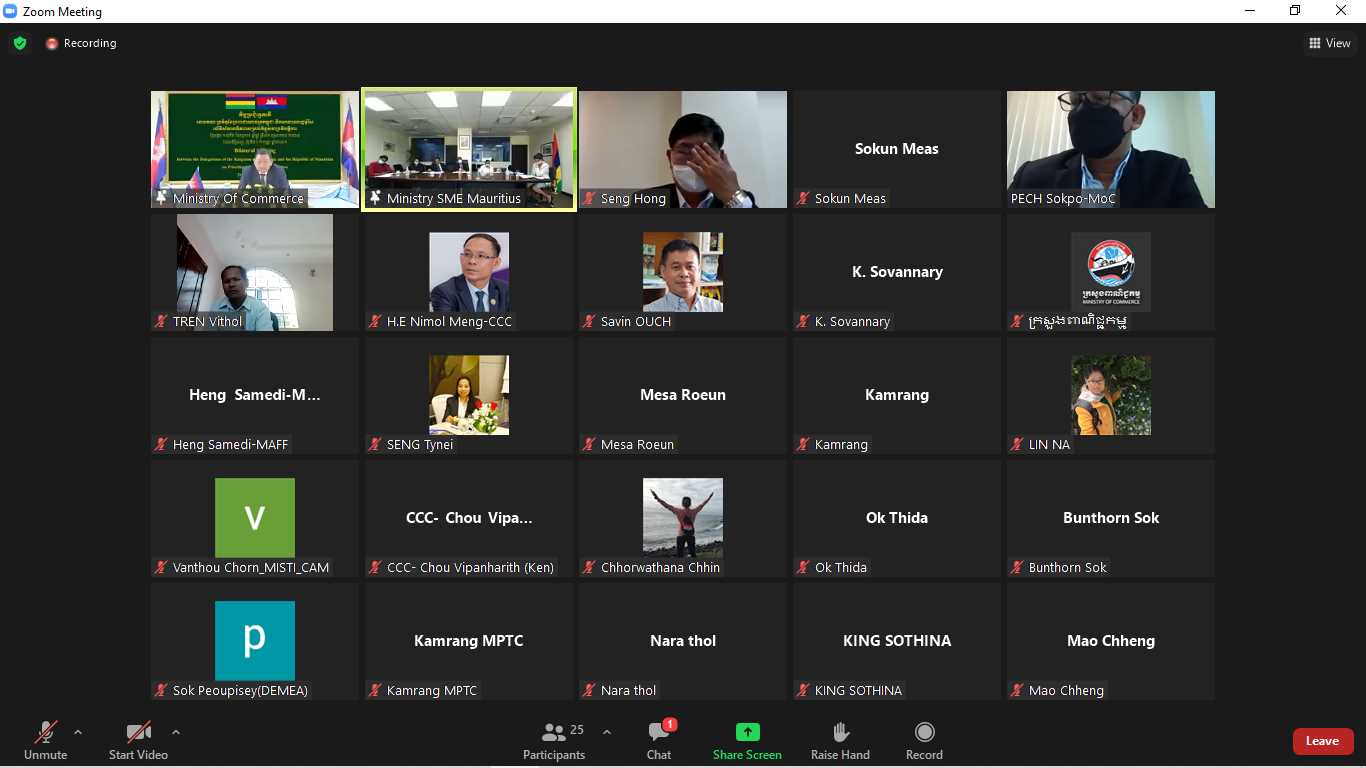The width and height of the screenshot is (1366, 768).
Task: Select the Ministry Of Commerce video tile
Action: click(255, 149)
